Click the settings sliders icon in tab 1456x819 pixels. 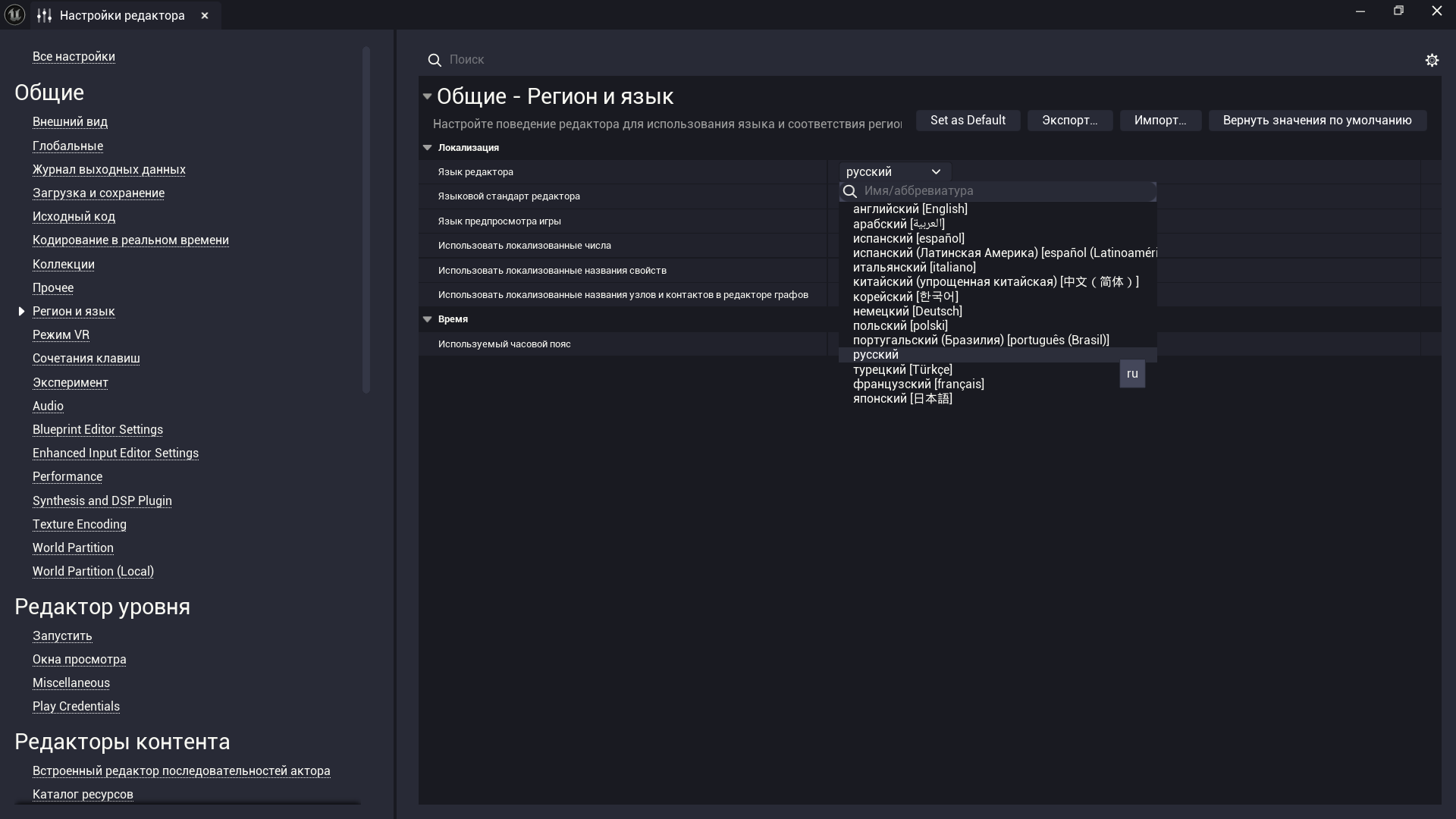pyautogui.click(x=44, y=15)
